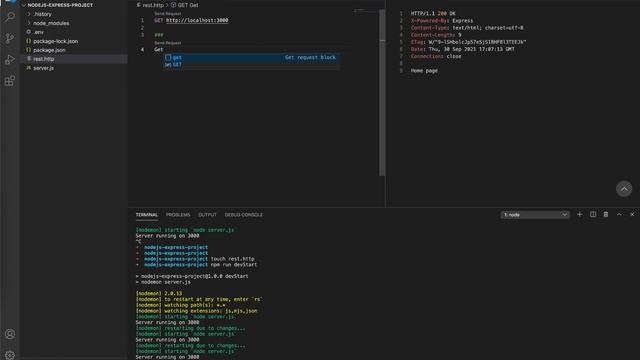Image resolution: width=640 pixels, height=360 pixels.
Task: Click Send Request above line 1
Action: coord(167,13)
